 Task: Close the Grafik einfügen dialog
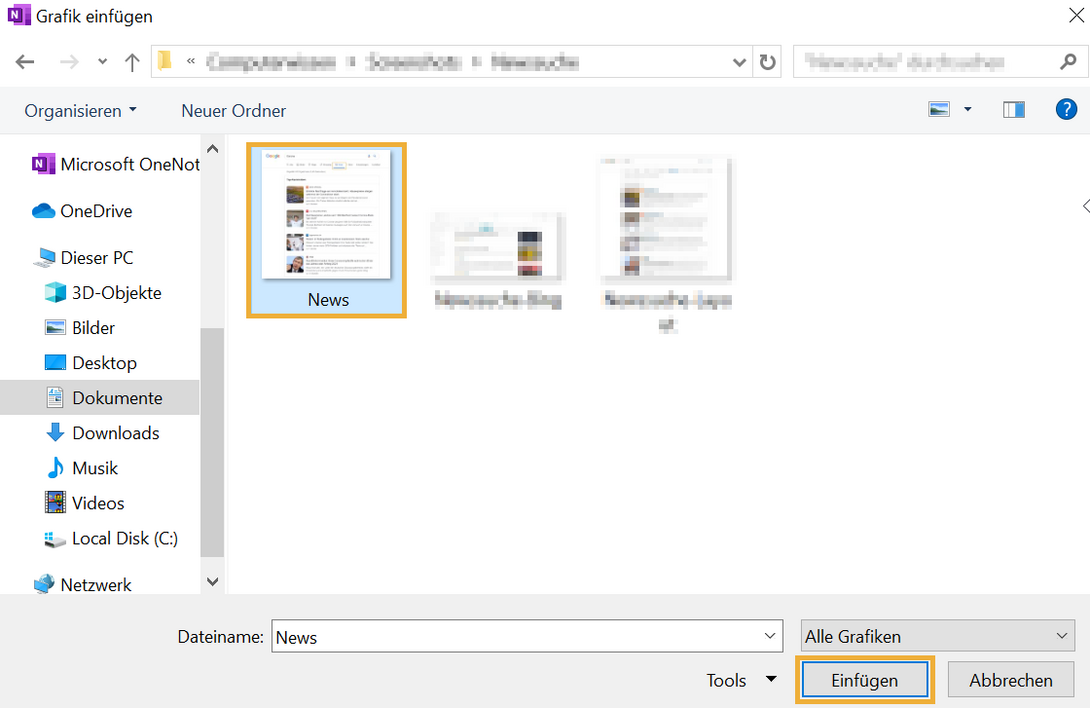(1075, 15)
